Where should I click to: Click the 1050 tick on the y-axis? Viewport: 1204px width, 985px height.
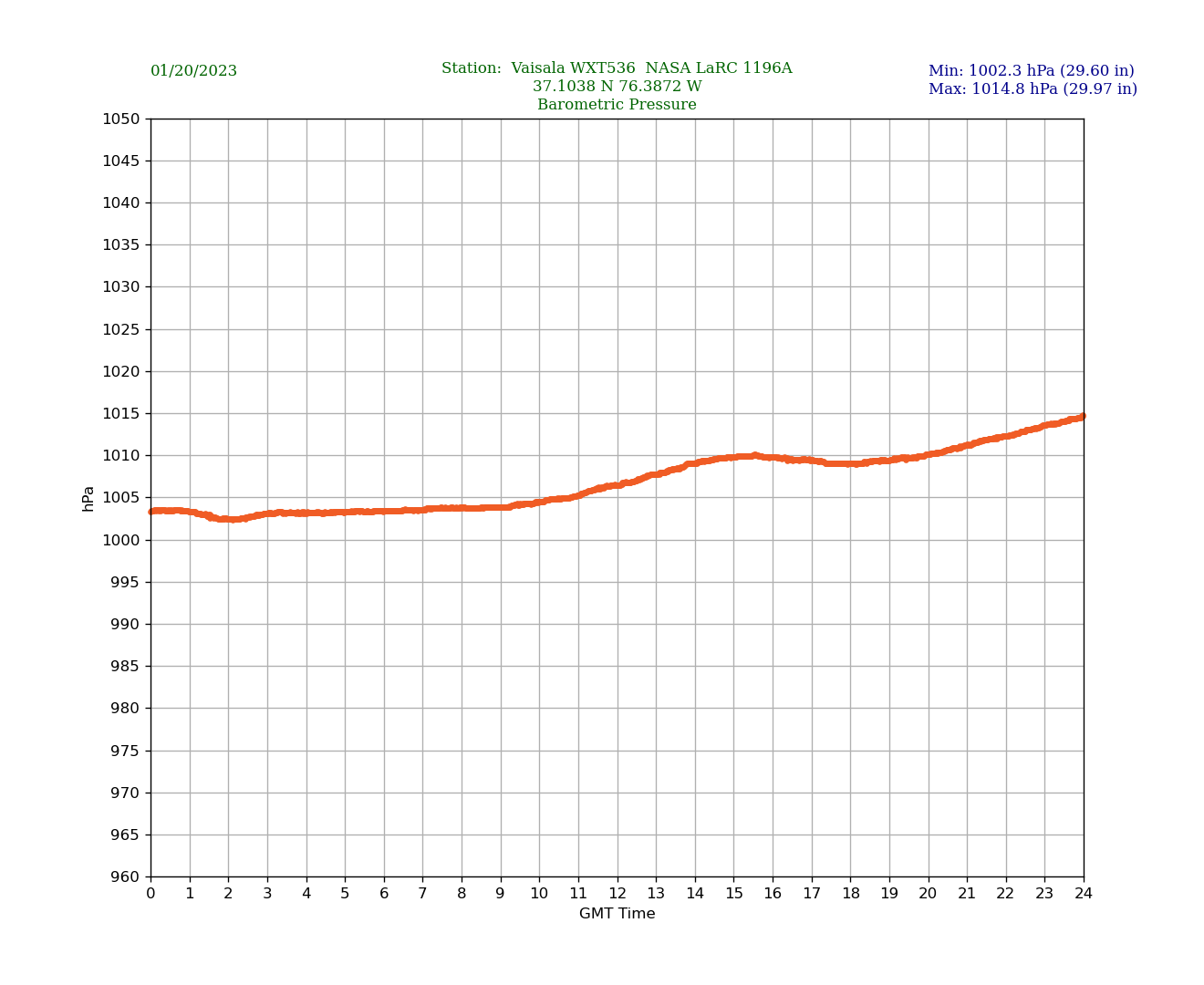point(120,119)
